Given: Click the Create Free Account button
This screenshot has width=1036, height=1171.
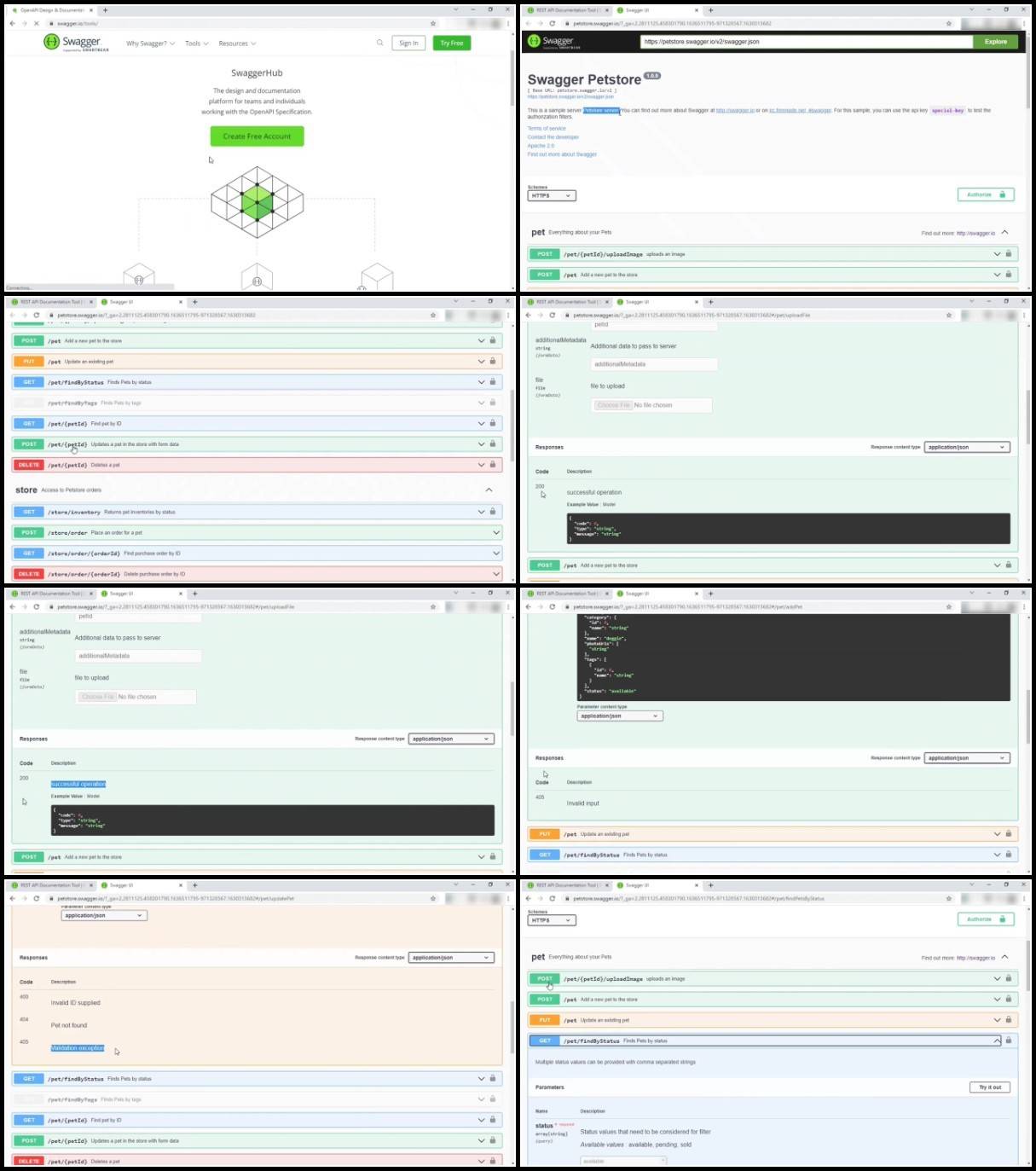Looking at the screenshot, I should pyautogui.click(x=257, y=136).
